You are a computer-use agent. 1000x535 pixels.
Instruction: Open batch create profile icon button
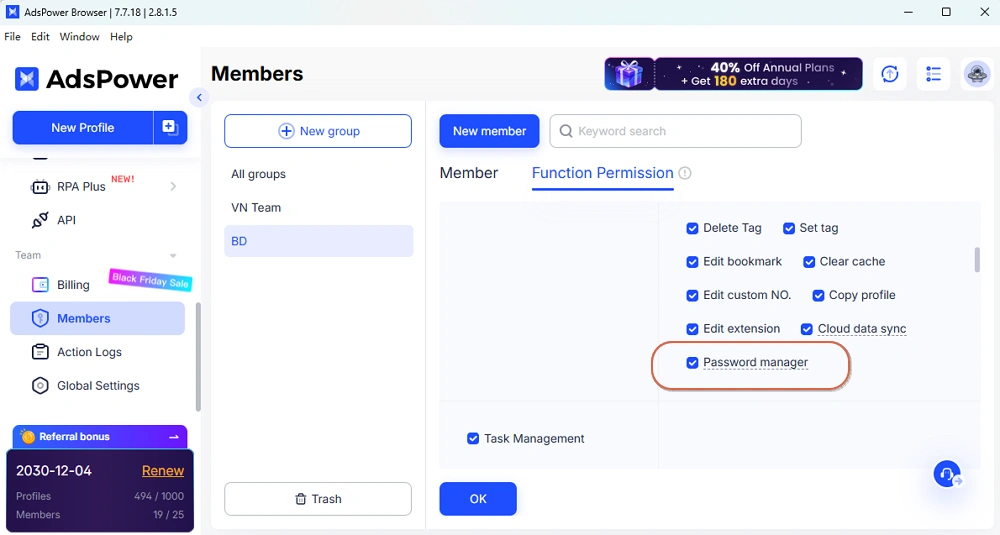(170, 128)
